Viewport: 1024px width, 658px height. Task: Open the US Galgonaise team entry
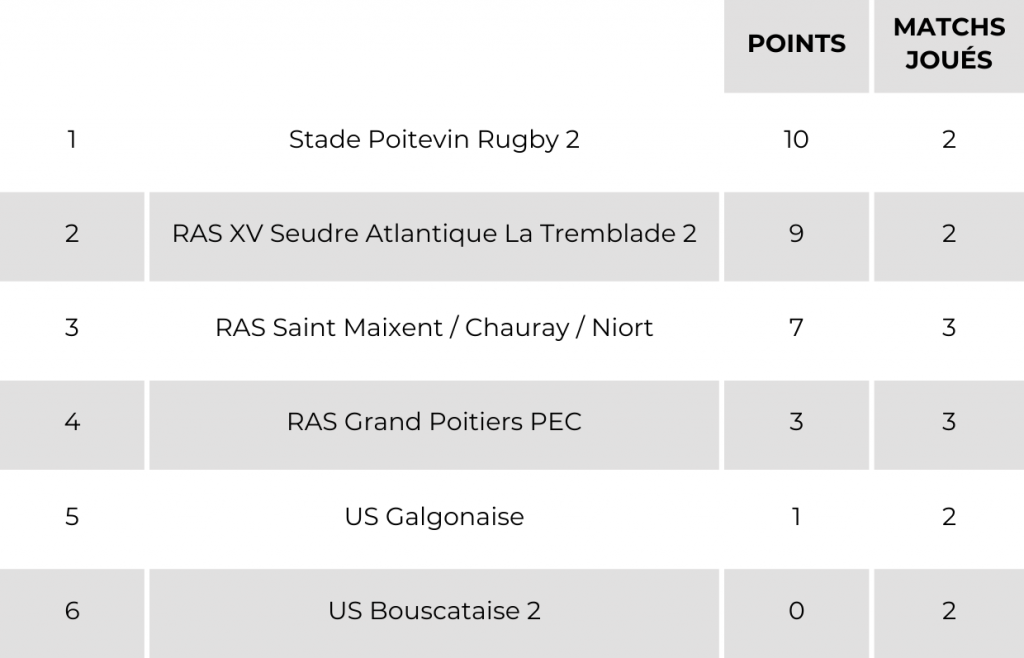(x=434, y=517)
